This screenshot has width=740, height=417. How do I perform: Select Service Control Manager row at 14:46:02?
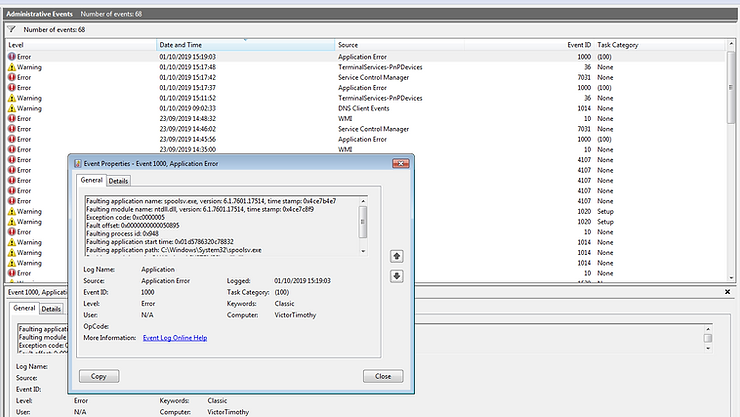tap(366, 129)
